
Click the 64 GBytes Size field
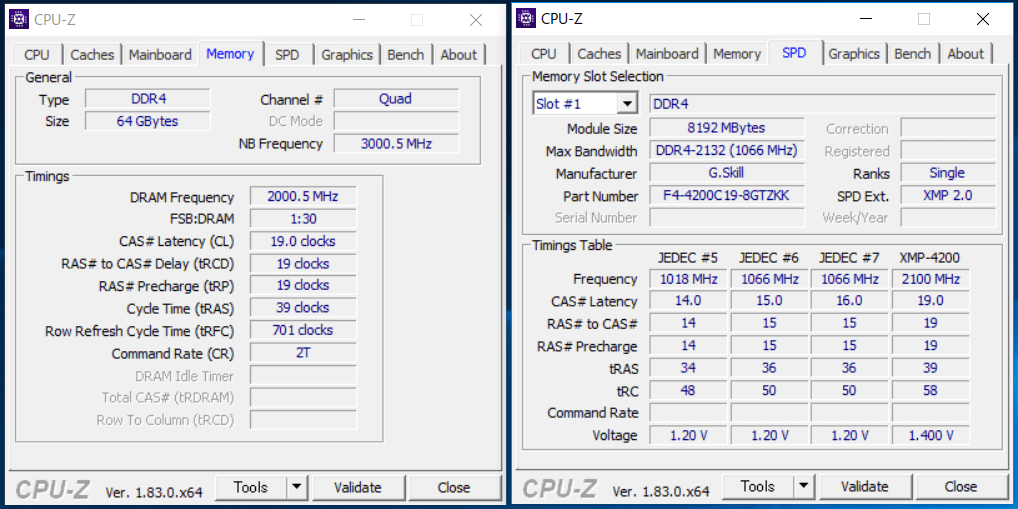148,121
